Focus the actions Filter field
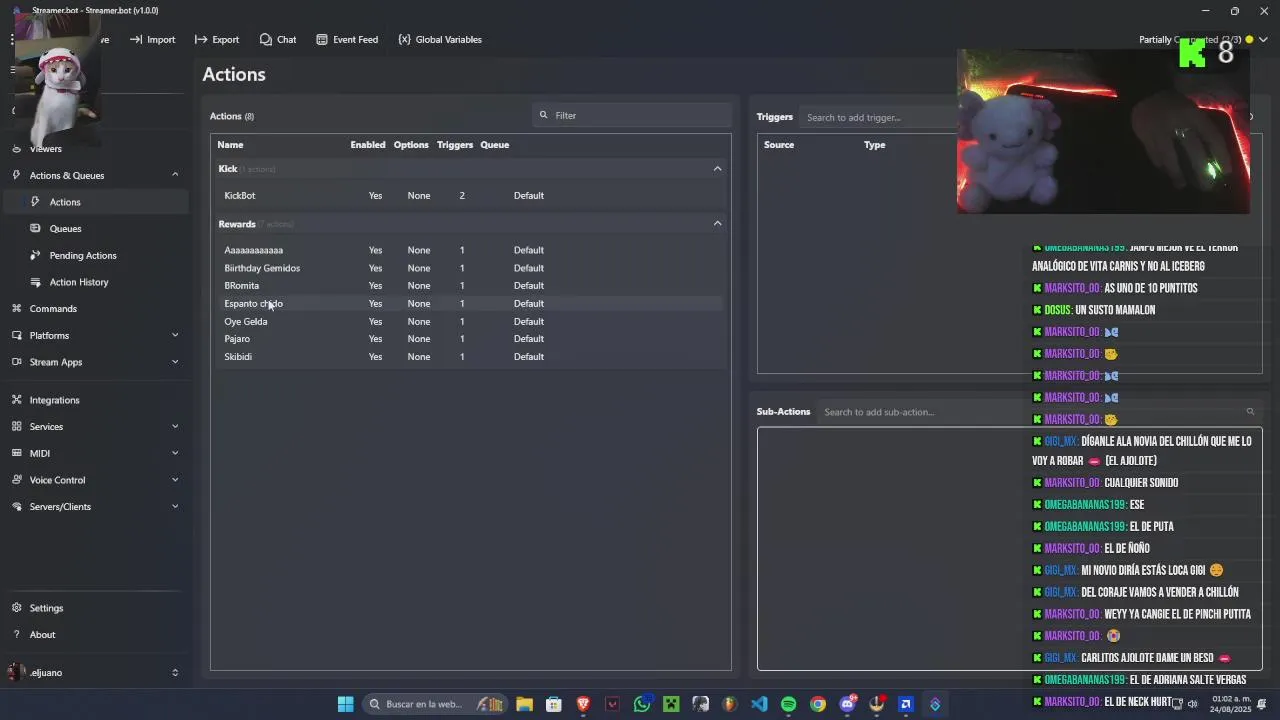Screen dimensions: 1280x720 click(632, 115)
